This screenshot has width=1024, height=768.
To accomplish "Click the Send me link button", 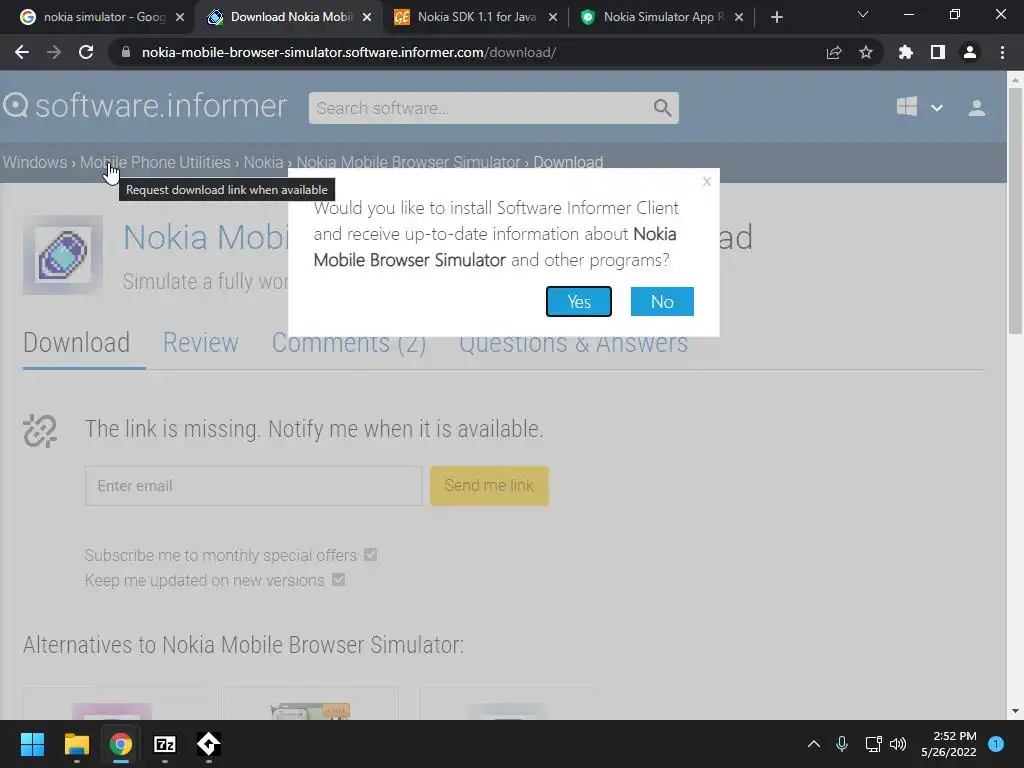I will (x=489, y=486).
